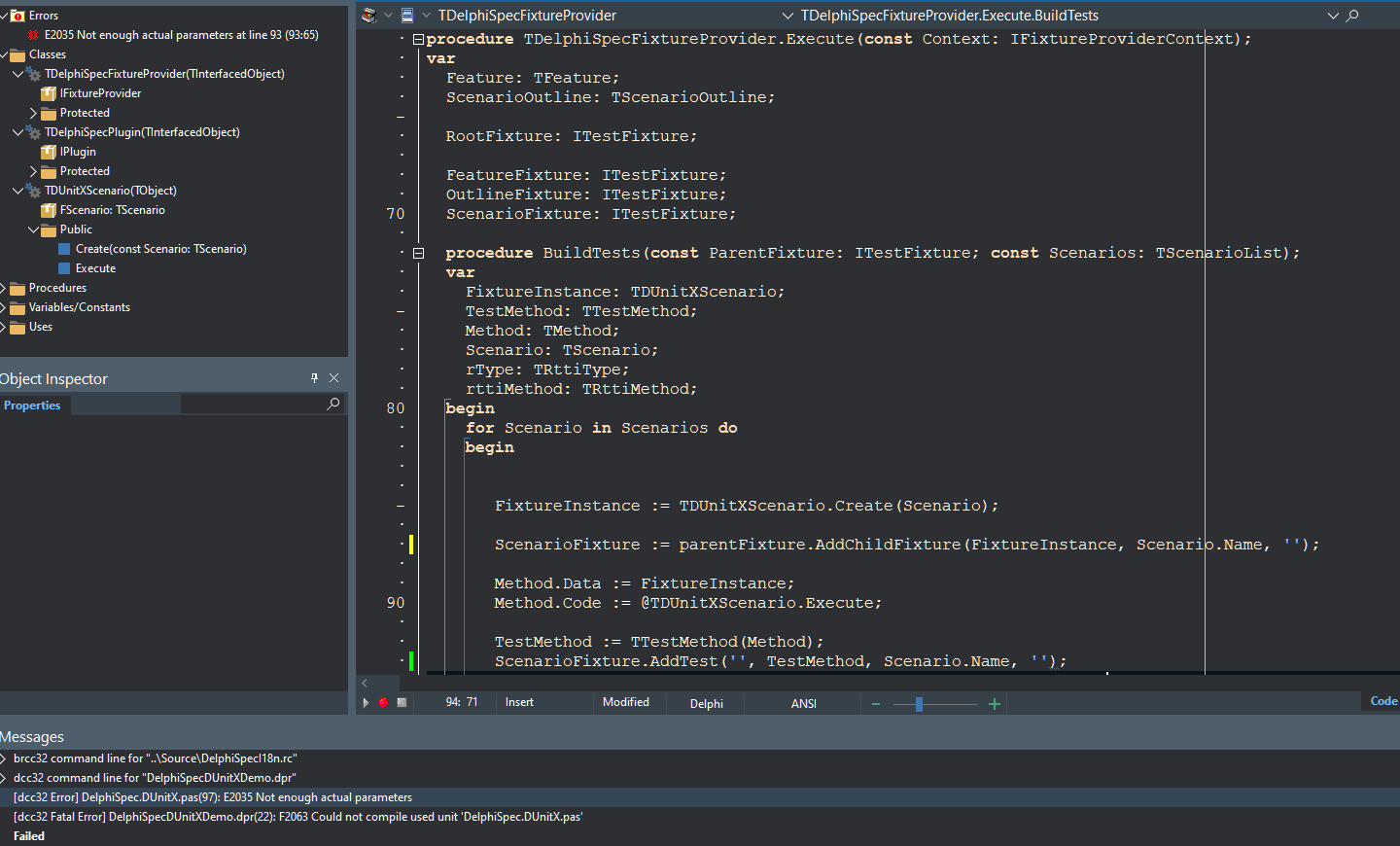1400x846 pixels.
Task: Click the TDelphiSpecPlugin class gear icon
Action: click(33, 132)
